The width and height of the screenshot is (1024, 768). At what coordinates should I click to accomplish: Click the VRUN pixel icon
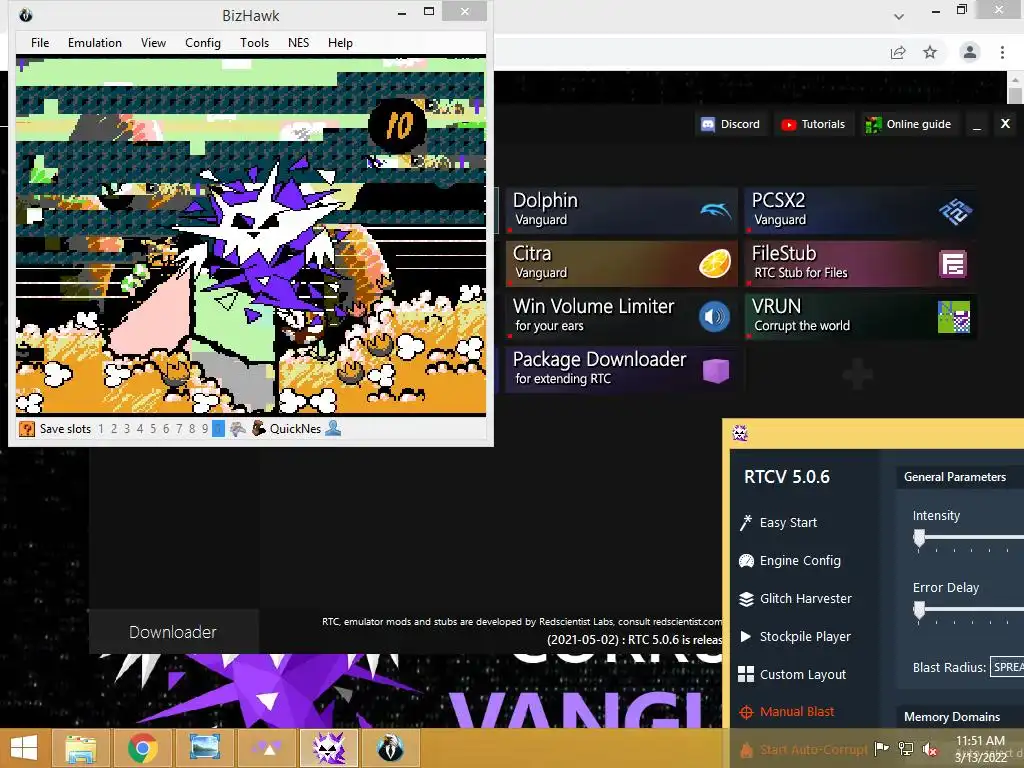click(953, 317)
